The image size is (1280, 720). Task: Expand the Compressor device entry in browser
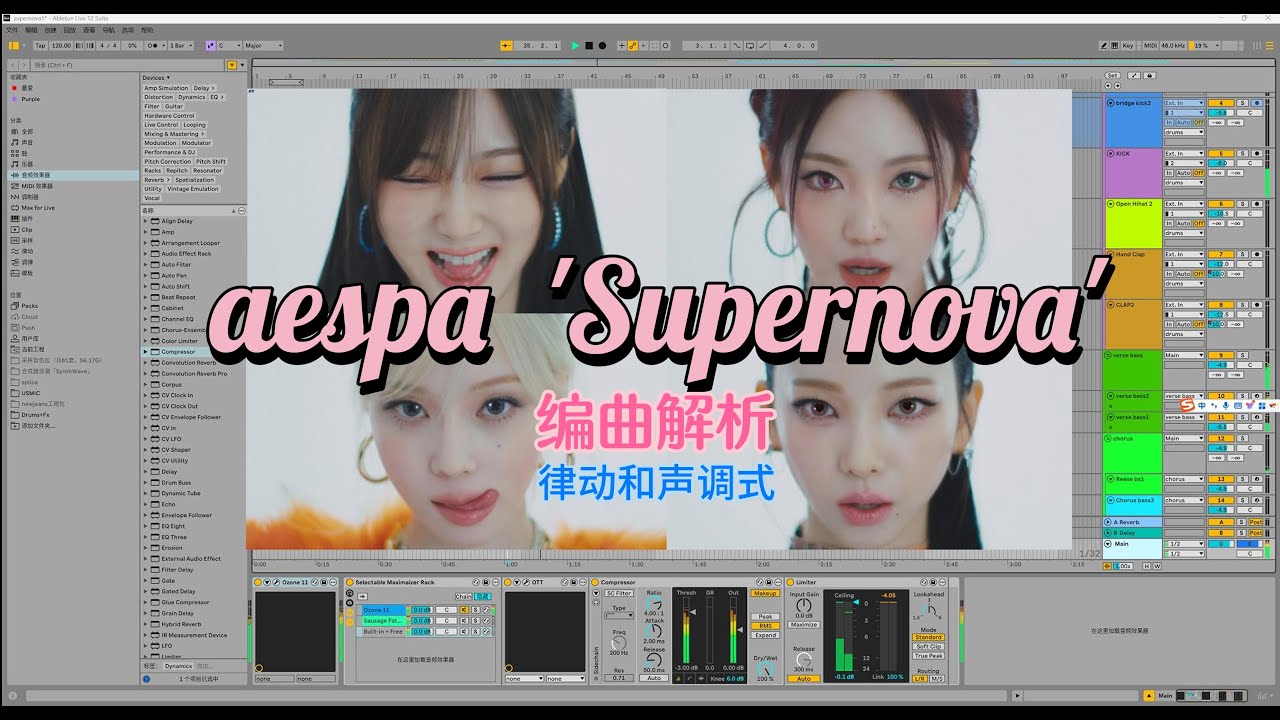(145, 352)
